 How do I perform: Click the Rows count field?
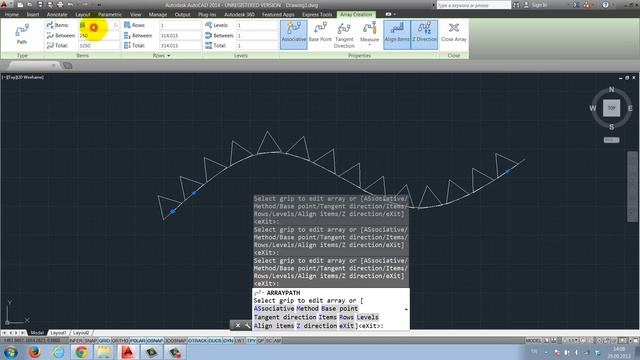tap(180, 25)
